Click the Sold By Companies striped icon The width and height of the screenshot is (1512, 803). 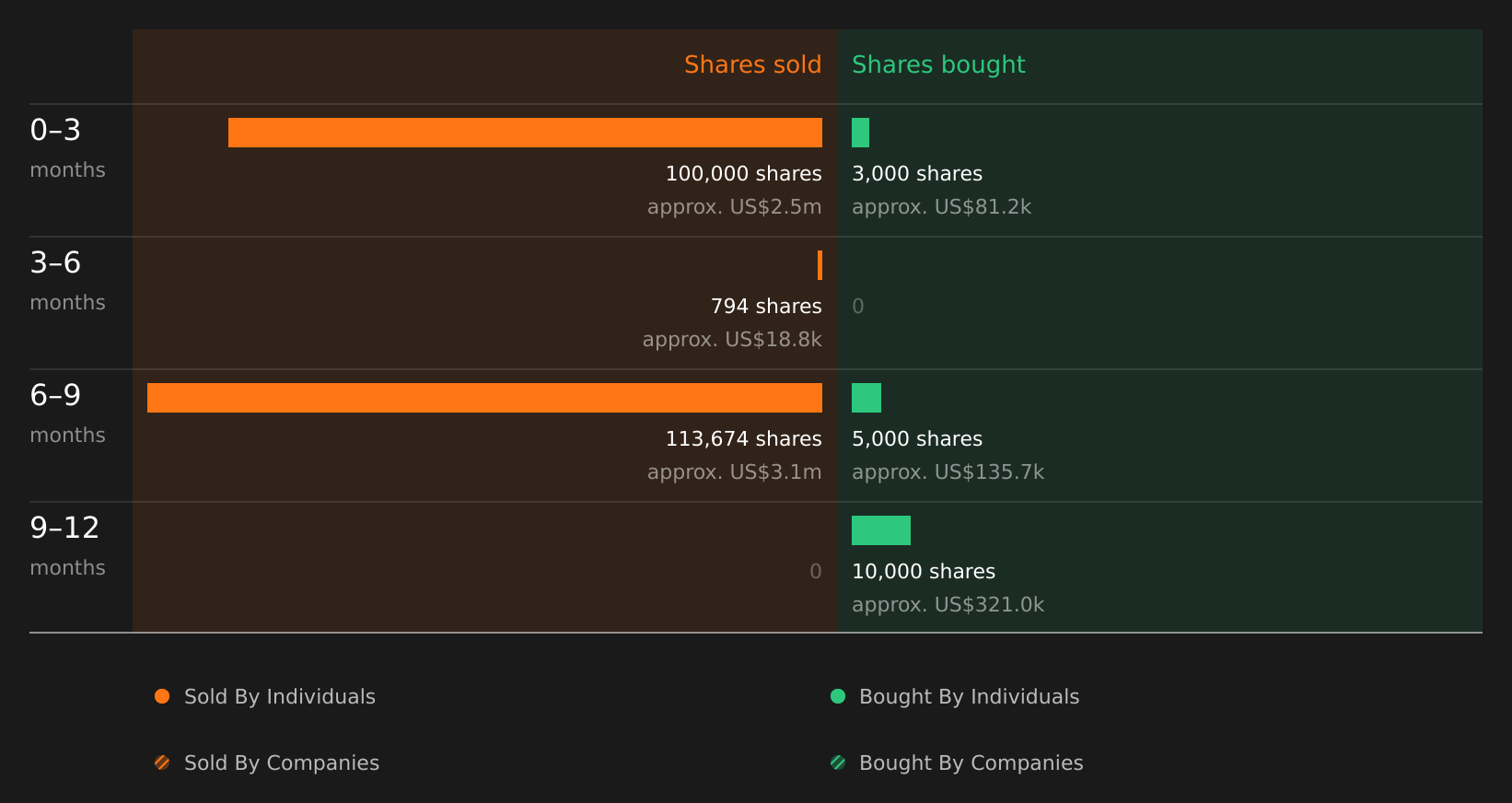coord(162,762)
